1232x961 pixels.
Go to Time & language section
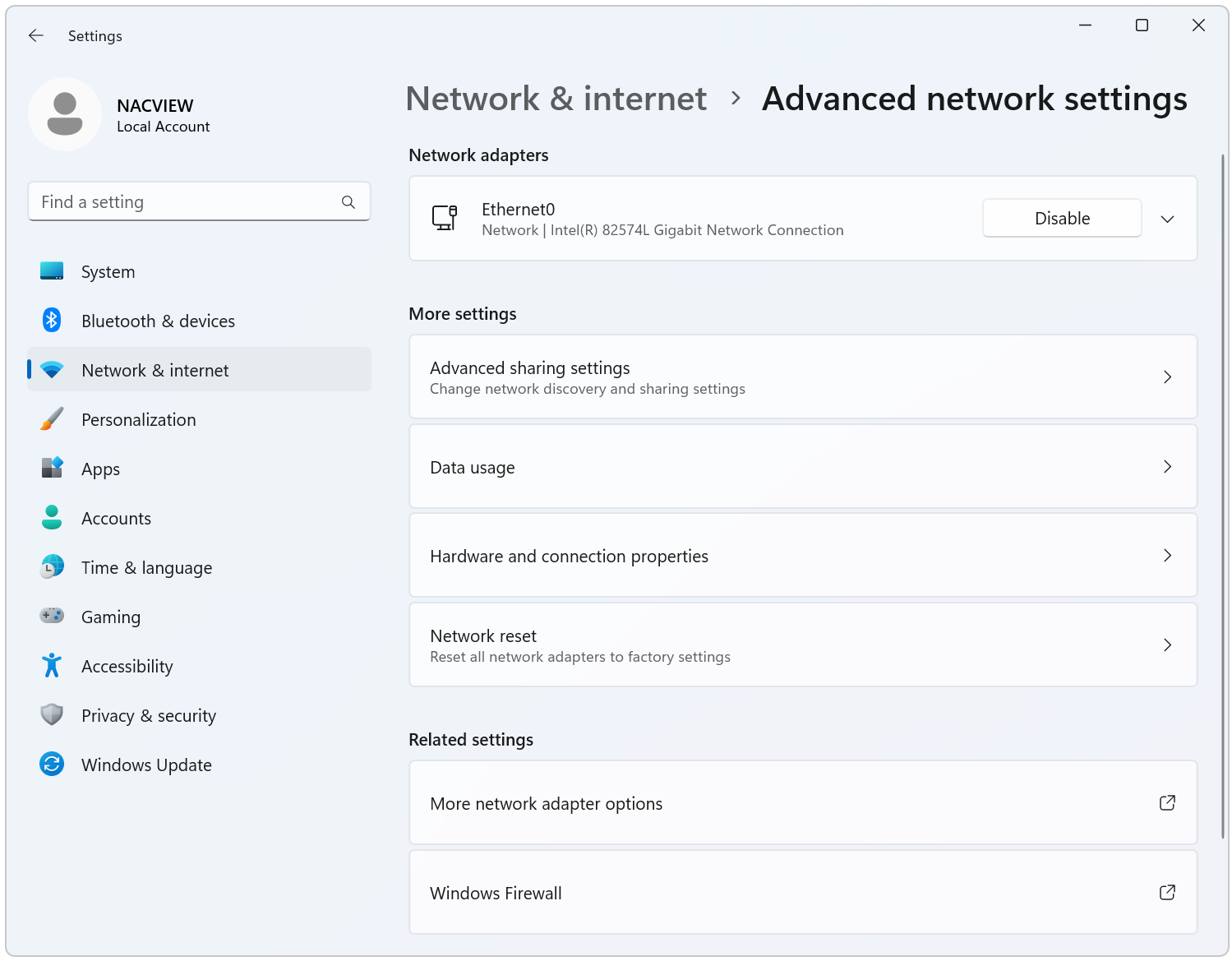click(146, 568)
